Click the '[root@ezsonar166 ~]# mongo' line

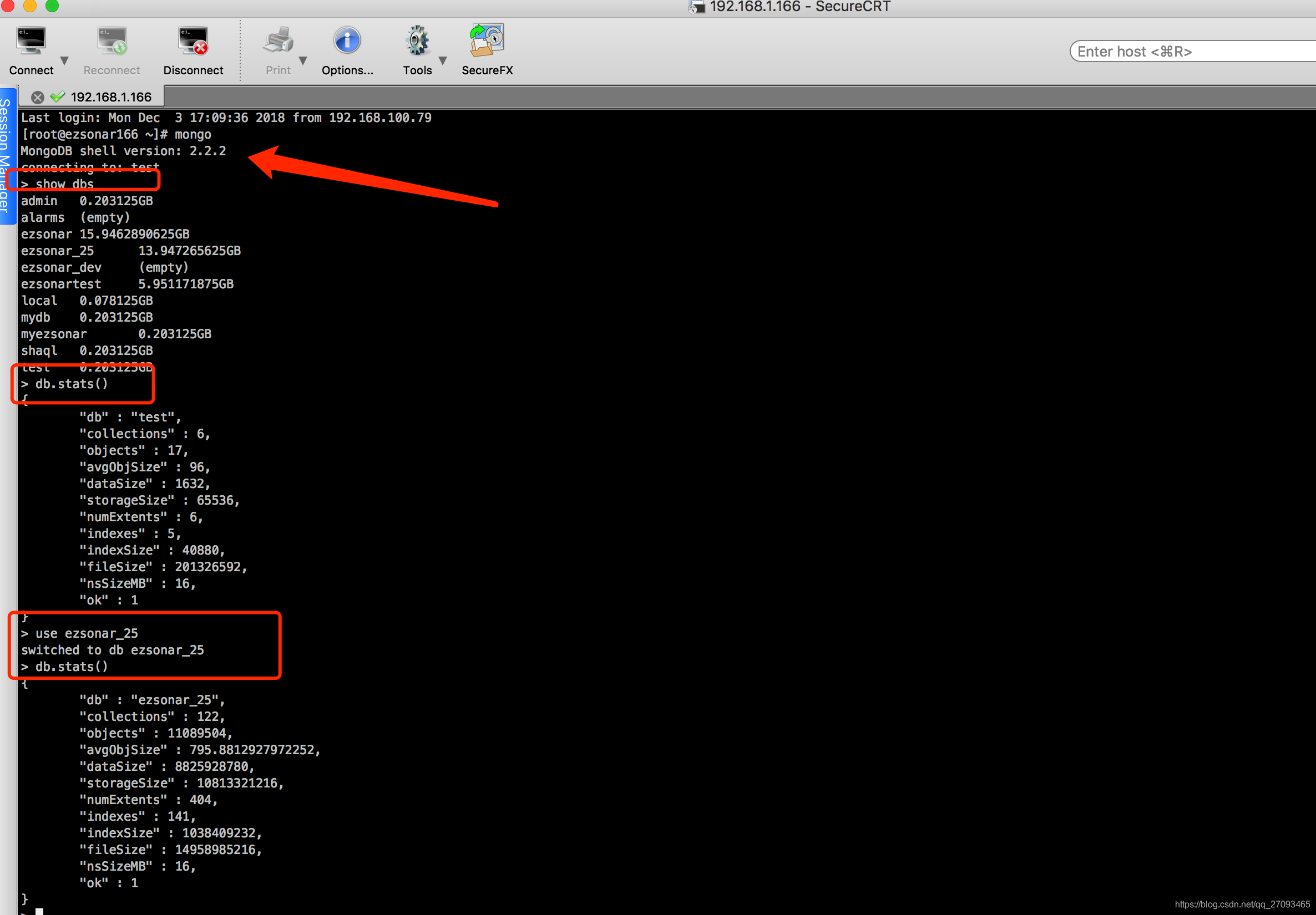click(x=117, y=135)
